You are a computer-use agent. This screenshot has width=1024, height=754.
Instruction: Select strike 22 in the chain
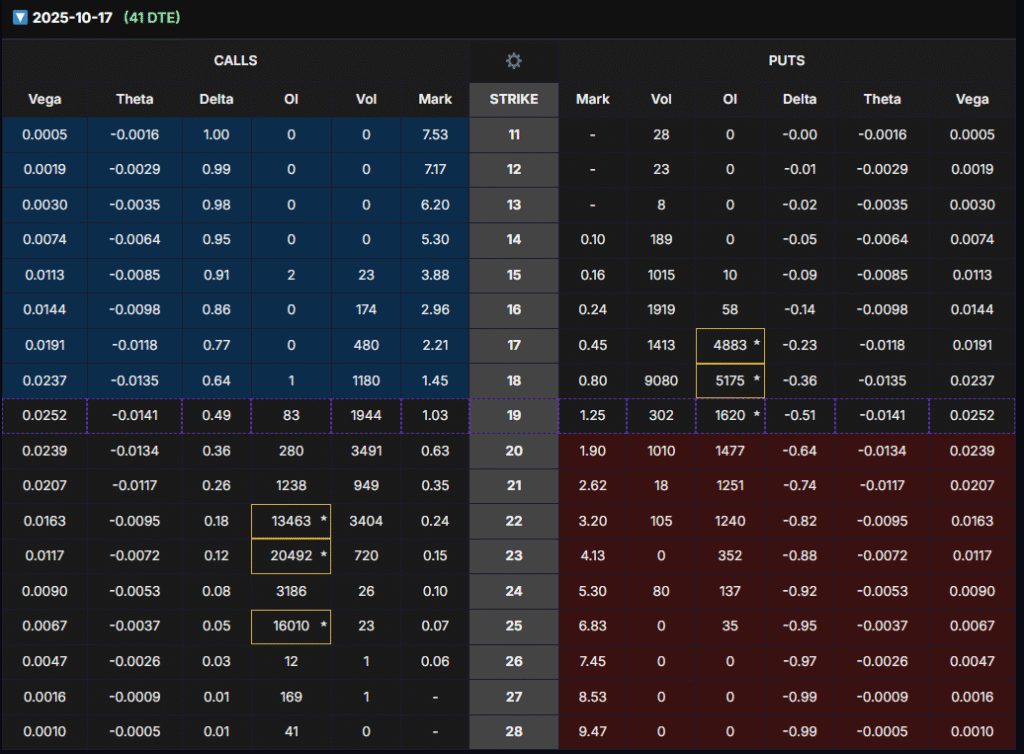(x=513, y=521)
